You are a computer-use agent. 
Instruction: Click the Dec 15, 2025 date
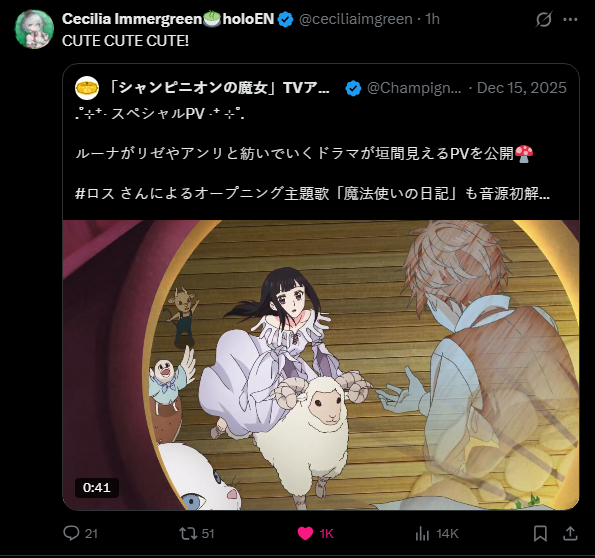pos(521,88)
